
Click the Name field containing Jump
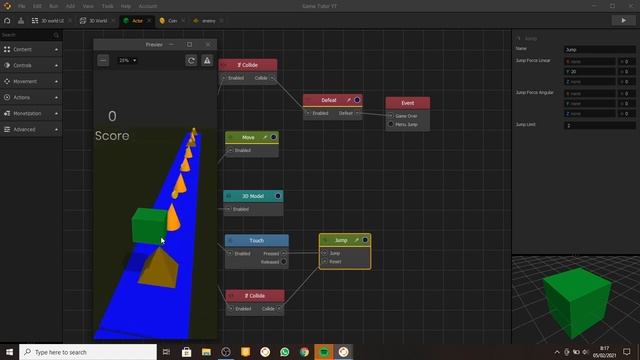(x=600, y=49)
